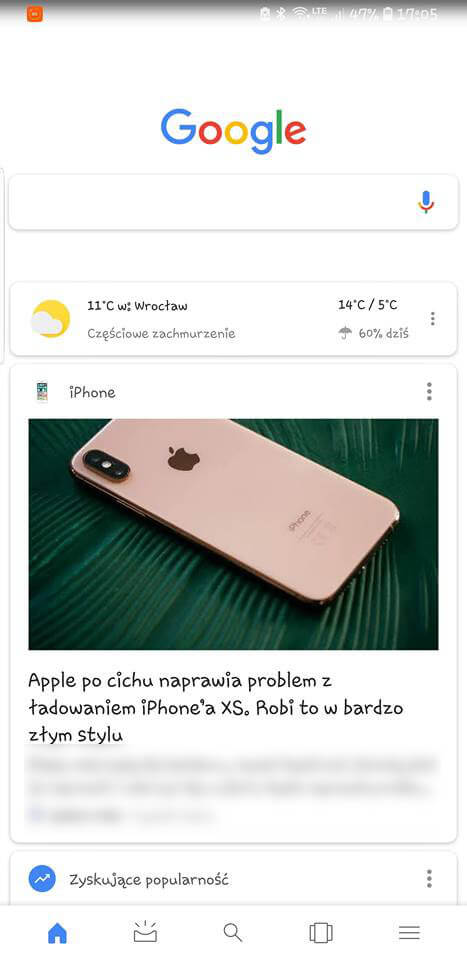Expand options for Zyskujące popularność card
This screenshot has width=467, height=960.
429,879
